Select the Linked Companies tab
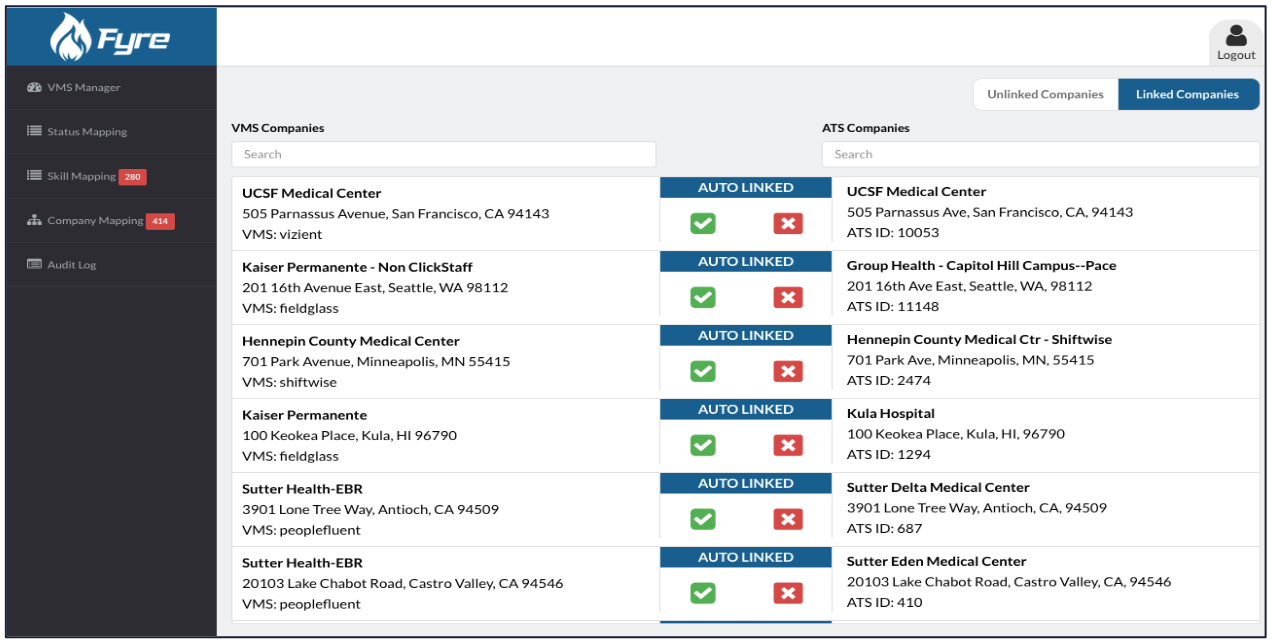The height and width of the screenshot is (644, 1271). 1189,94
